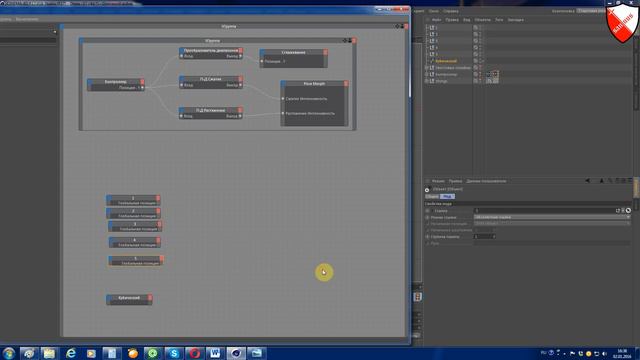Click the lock icon in Attribute Manager
Screen dimensions: 640x360
click(x=617, y=180)
